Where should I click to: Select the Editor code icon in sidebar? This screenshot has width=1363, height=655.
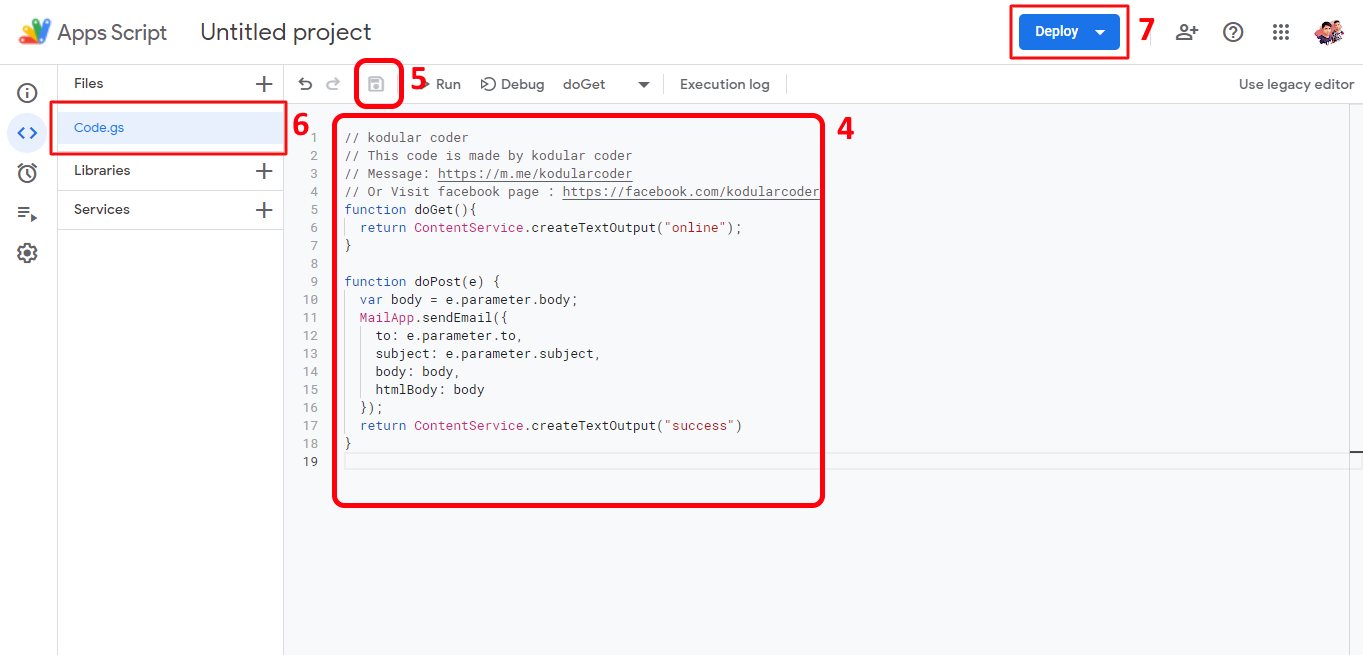point(27,133)
